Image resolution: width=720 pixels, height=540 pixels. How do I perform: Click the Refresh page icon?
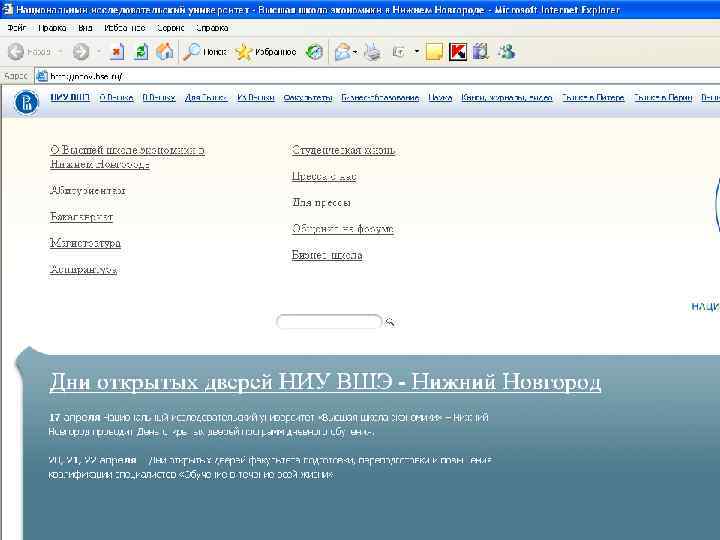click(141, 51)
